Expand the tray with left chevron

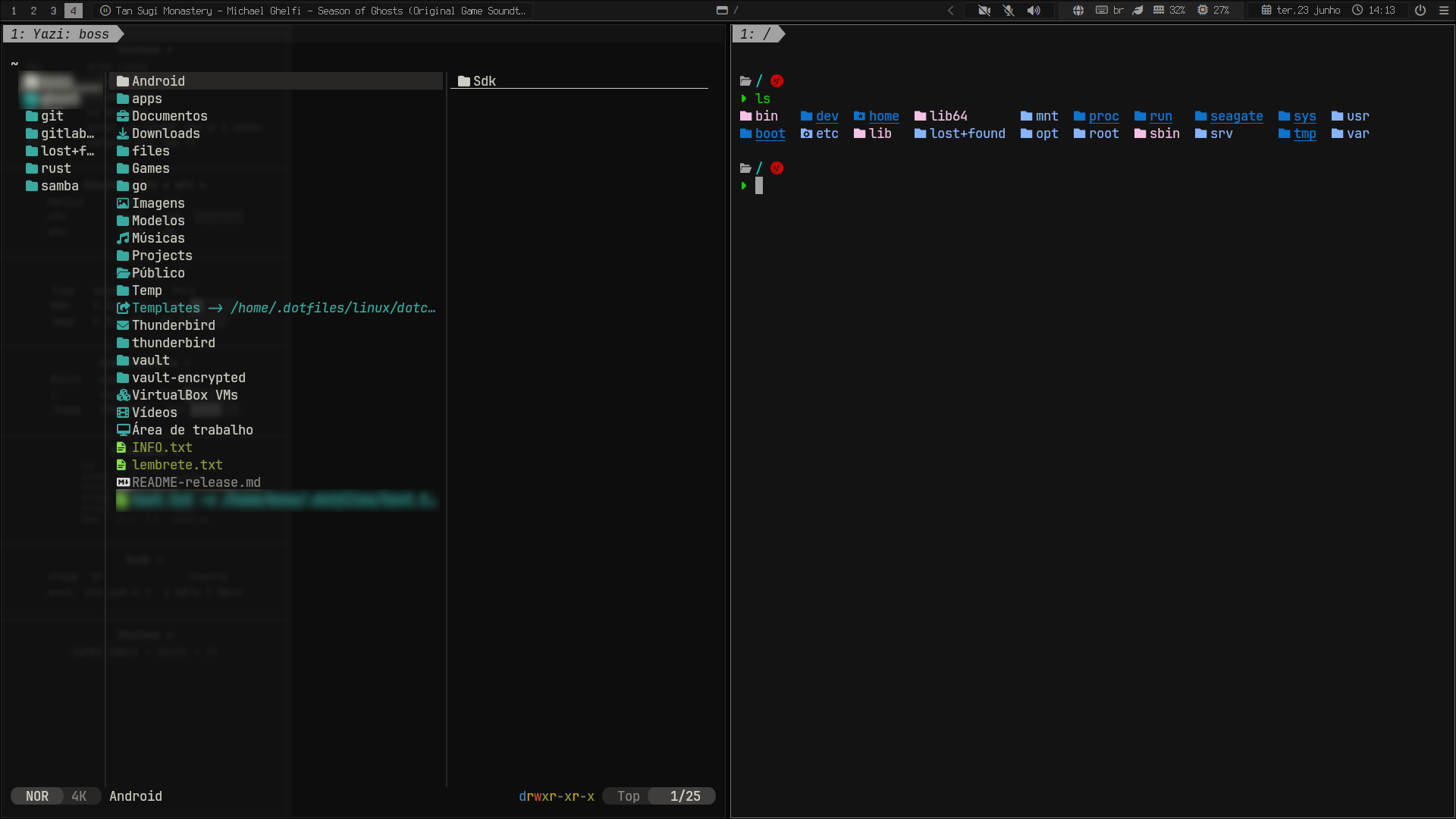point(951,11)
